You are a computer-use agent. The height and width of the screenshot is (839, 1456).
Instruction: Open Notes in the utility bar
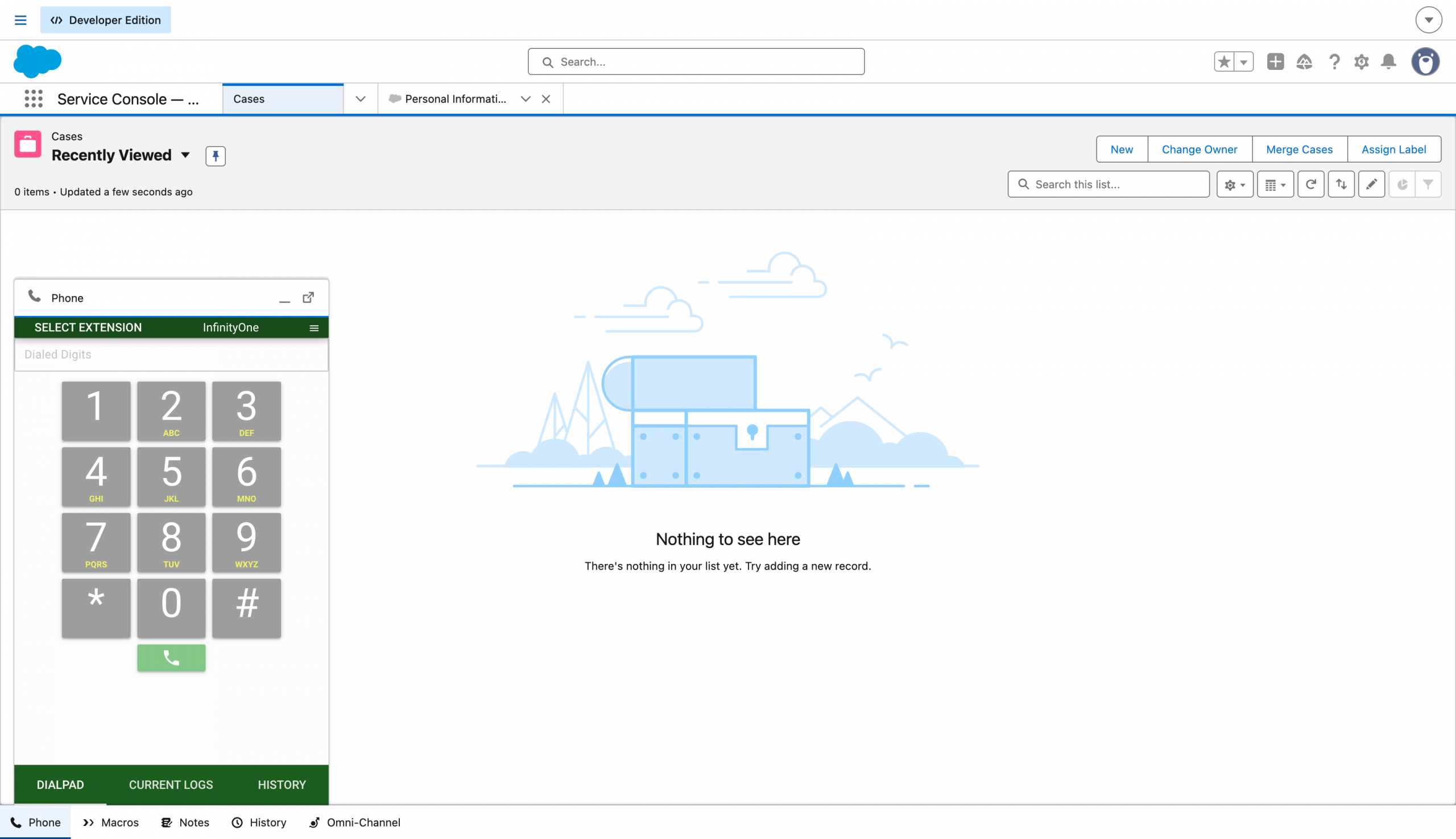click(x=185, y=823)
